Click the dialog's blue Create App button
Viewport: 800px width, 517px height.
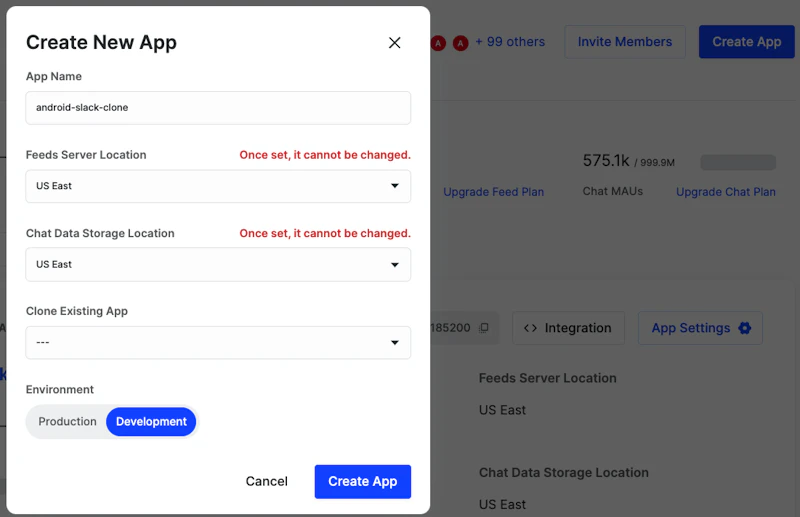tap(362, 481)
